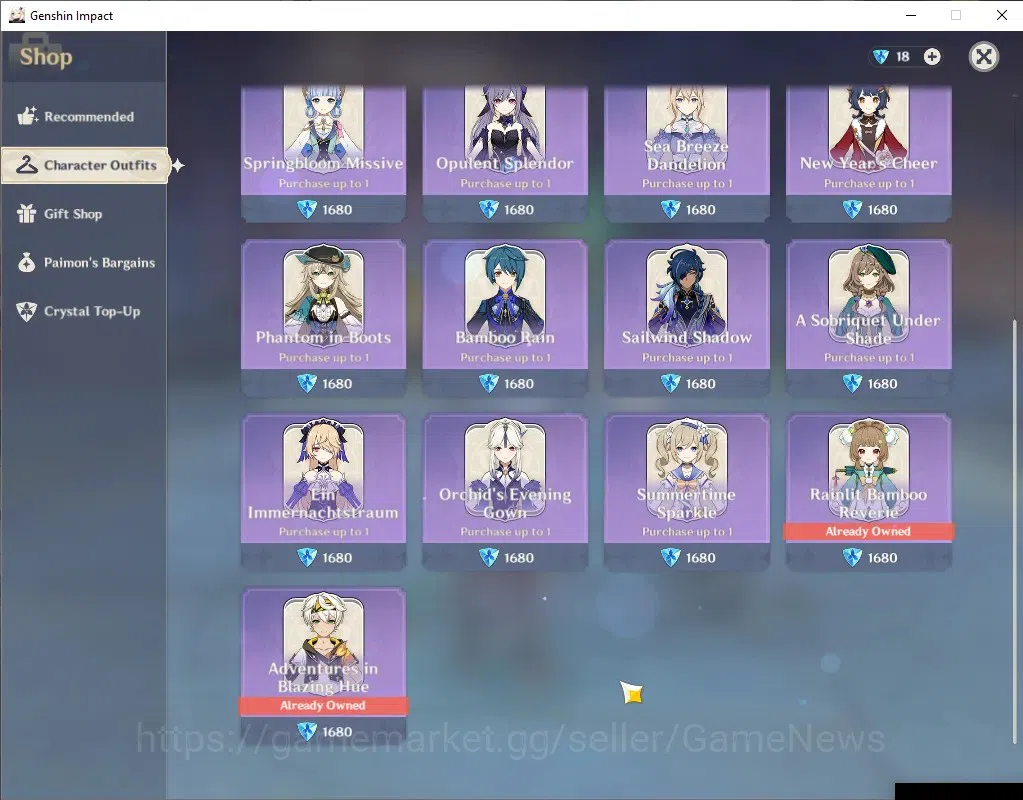The width and height of the screenshot is (1023, 800).
Task: Click the 1680 price under Opulent Splendor
Action: click(x=519, y=209)
